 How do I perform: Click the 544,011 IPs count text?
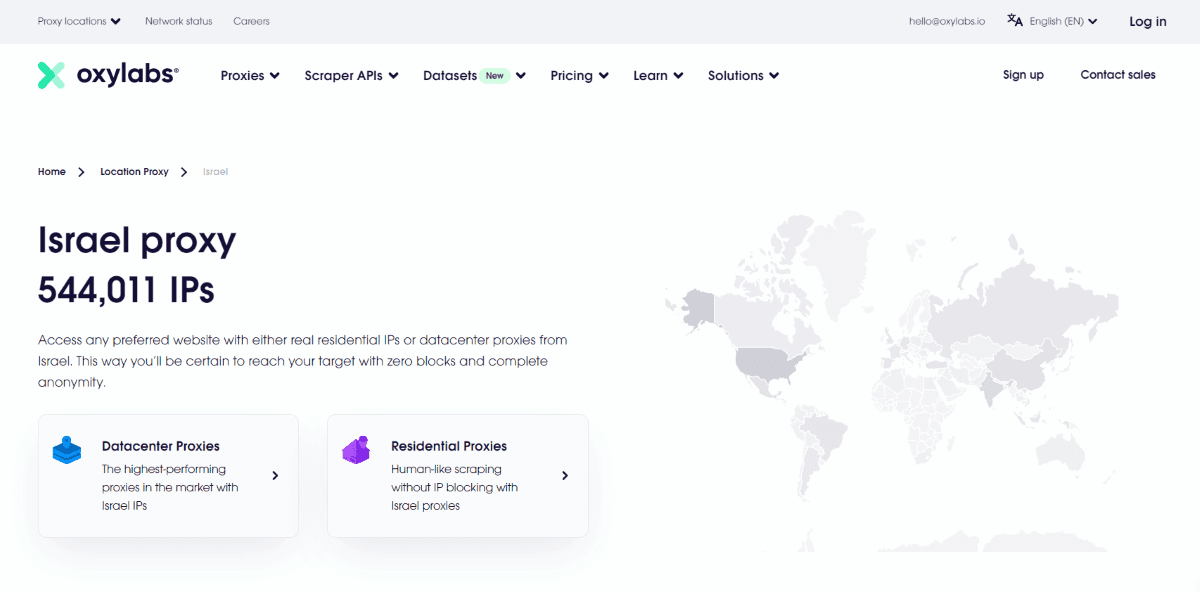(x=126, y=290)
